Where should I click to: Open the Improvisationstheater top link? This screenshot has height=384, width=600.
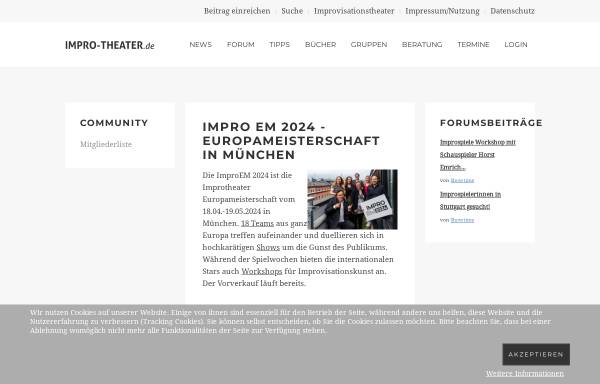tap(354, 11)
